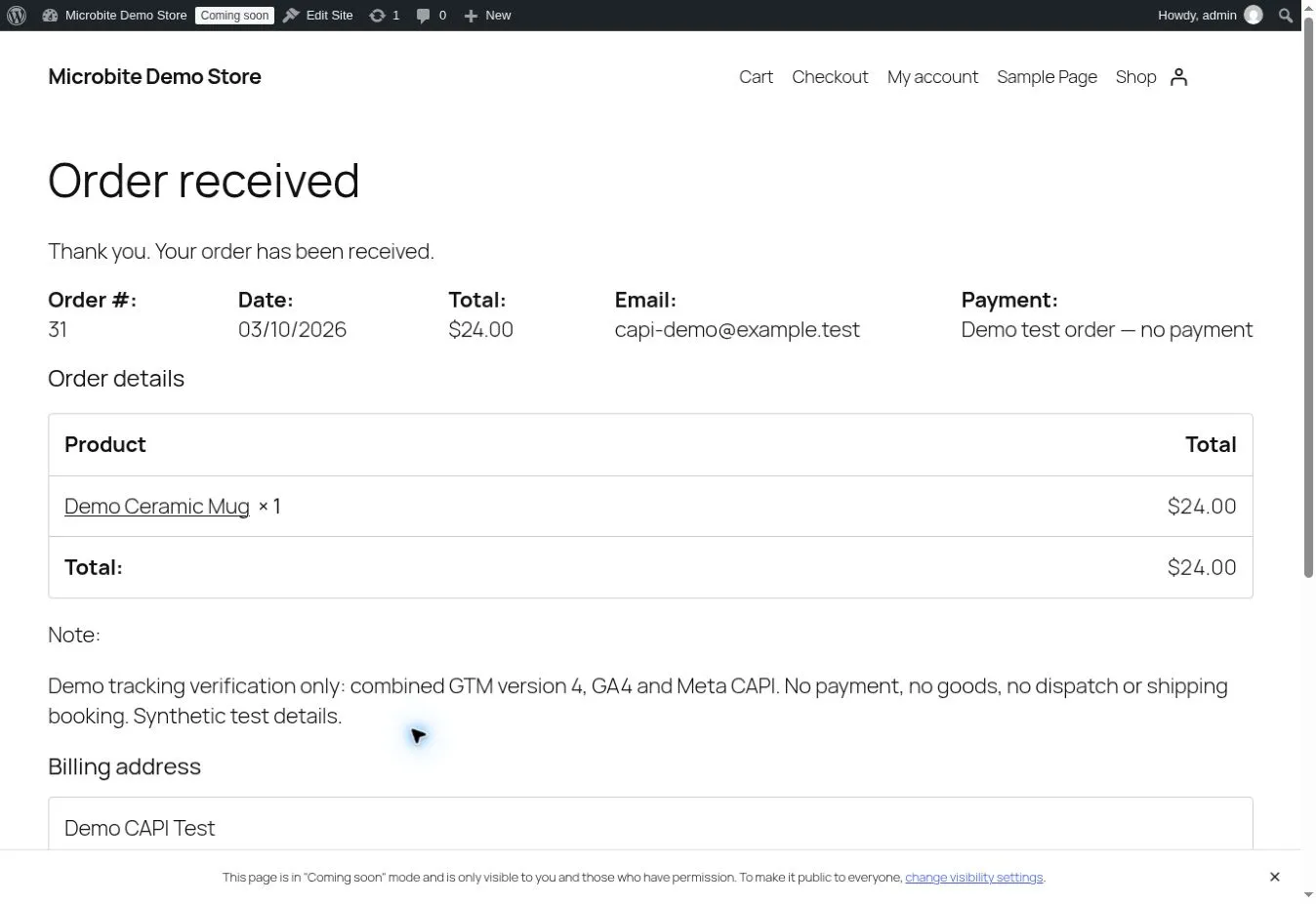
Task: Click the Microbite Demo Store site title
Action: pos(154,77)
